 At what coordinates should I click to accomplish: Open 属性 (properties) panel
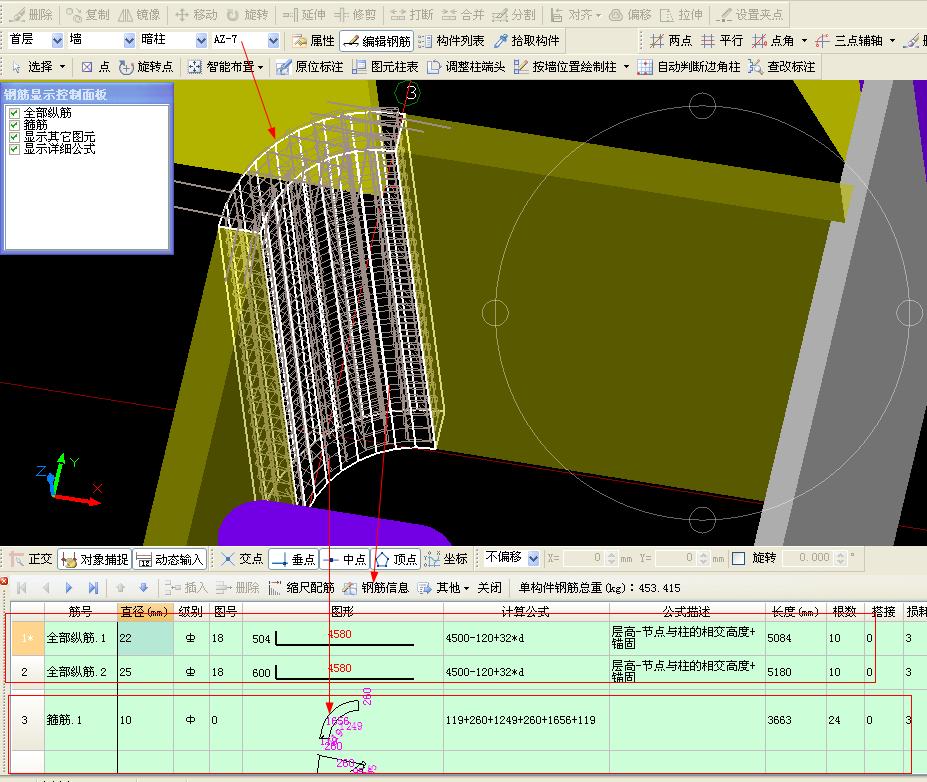point(315,40)
